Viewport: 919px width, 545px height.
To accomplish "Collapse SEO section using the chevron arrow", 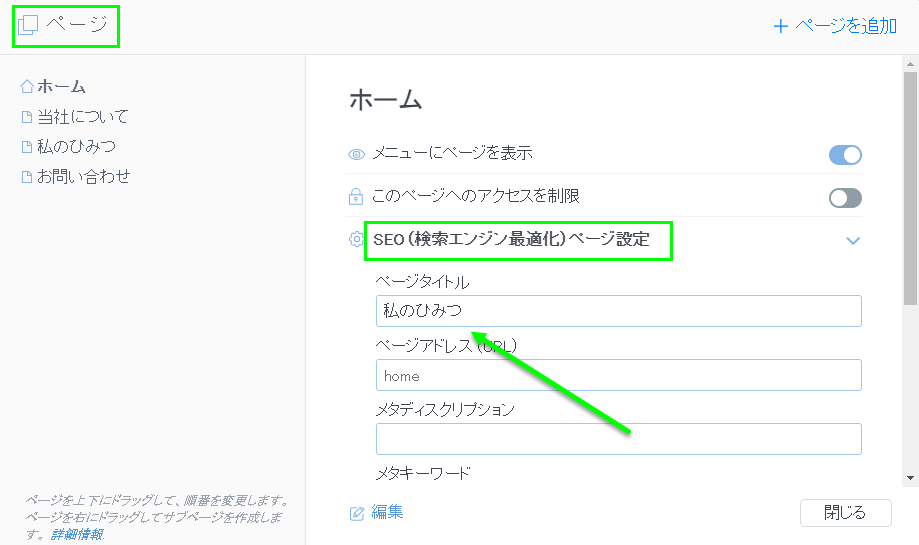I will click(x=853, y=241).
